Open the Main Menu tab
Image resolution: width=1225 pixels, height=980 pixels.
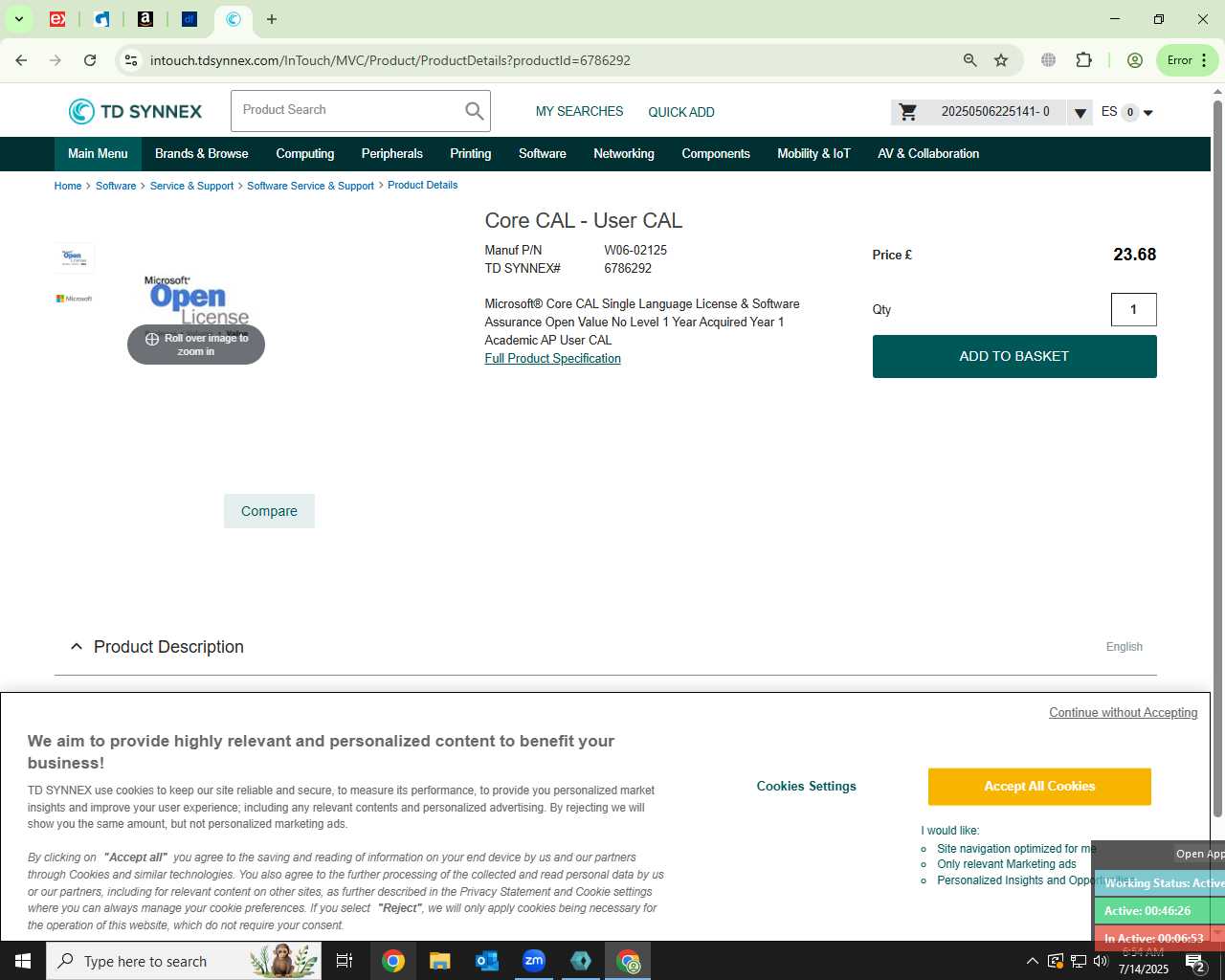(x=98, y=154)
